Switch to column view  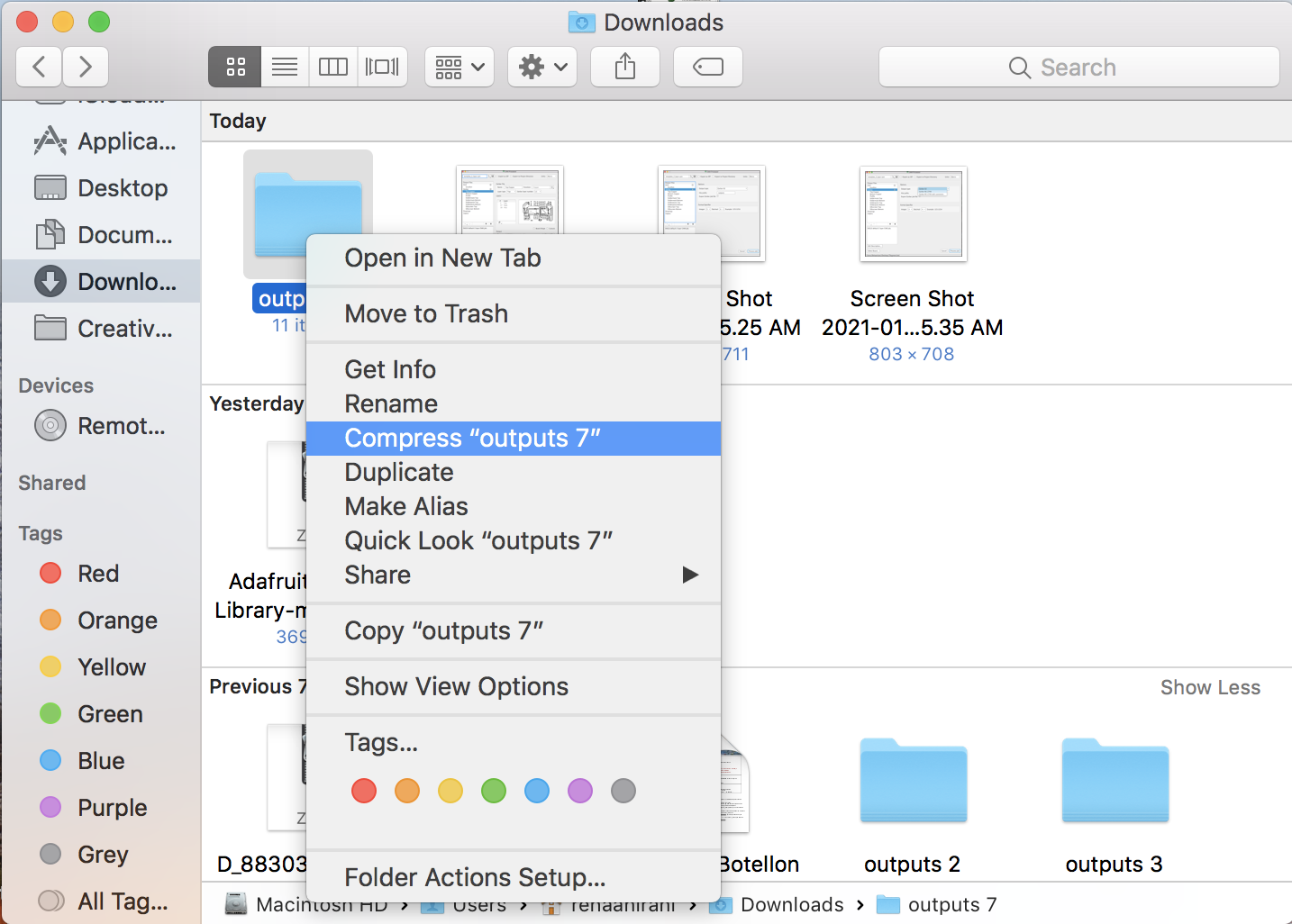pyautogui.click(x=333, y=67)
